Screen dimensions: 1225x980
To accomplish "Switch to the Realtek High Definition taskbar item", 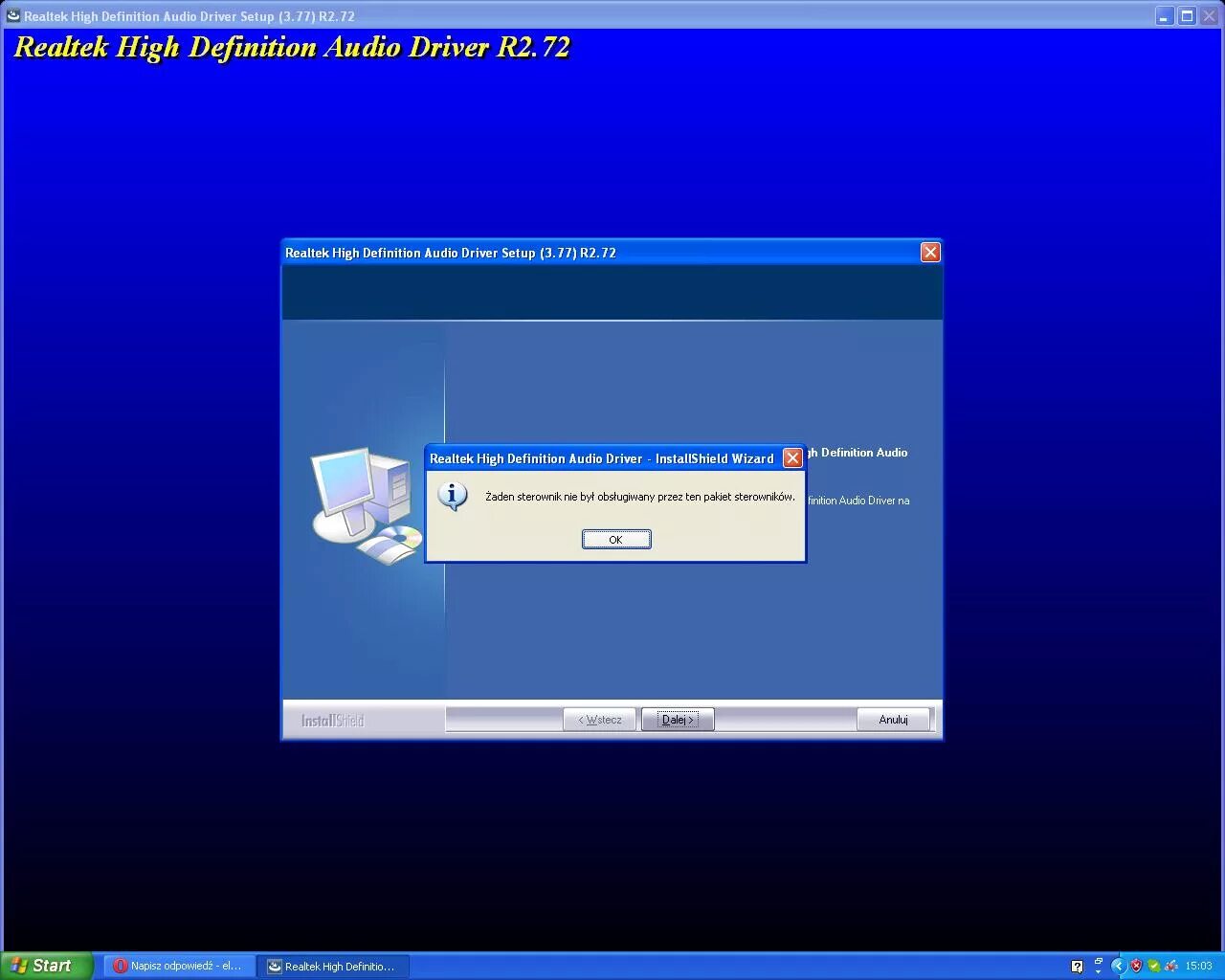I will [333, 966].
